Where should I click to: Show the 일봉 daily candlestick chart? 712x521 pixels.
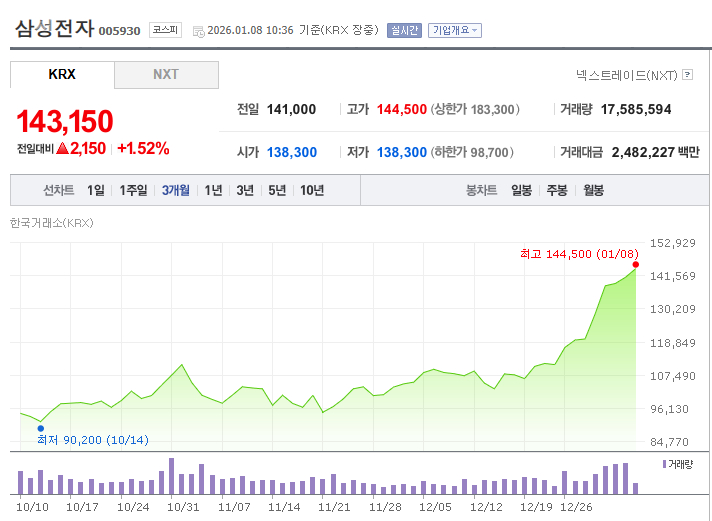click(521, 190)
